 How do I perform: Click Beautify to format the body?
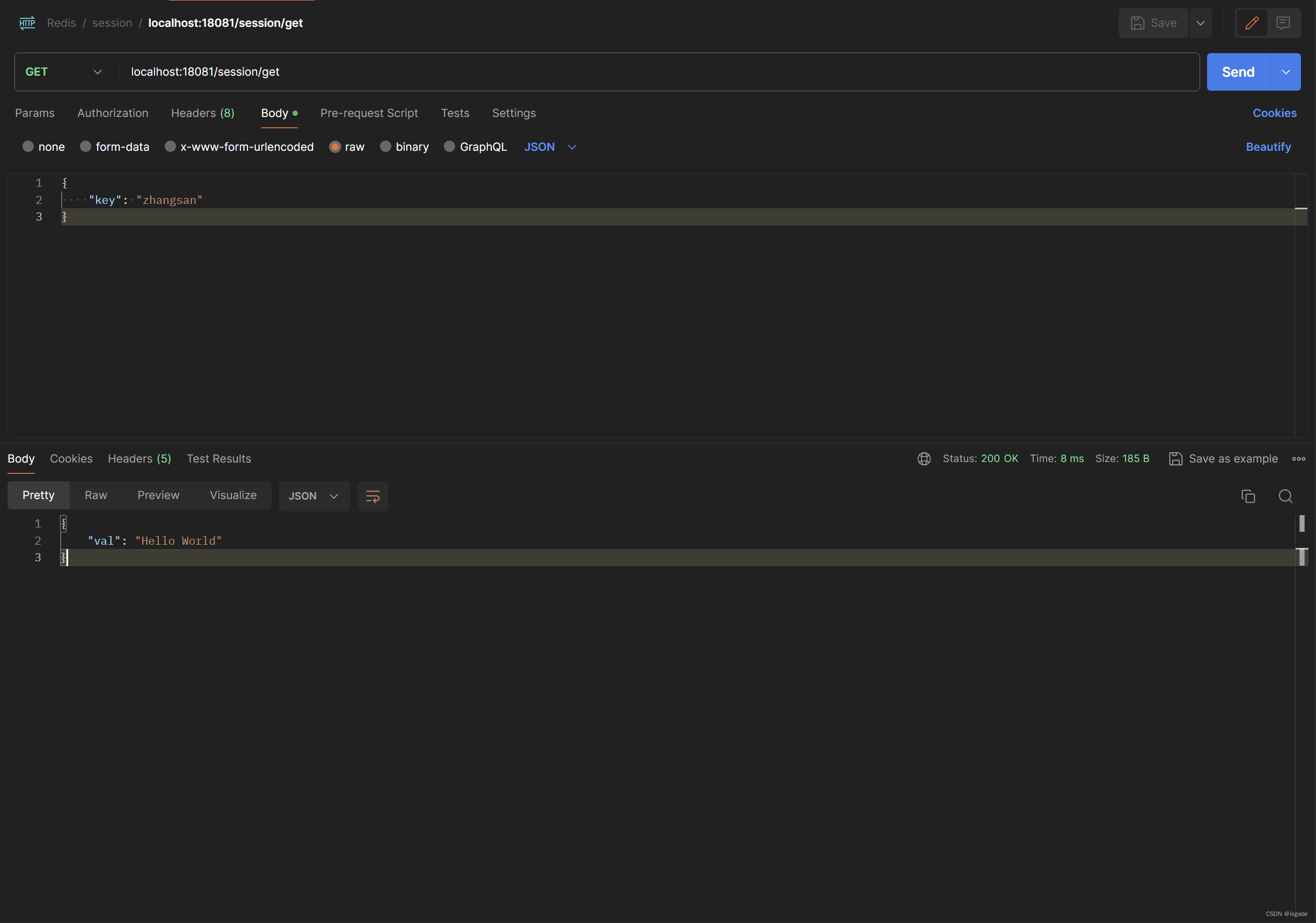pos(1268,146)
